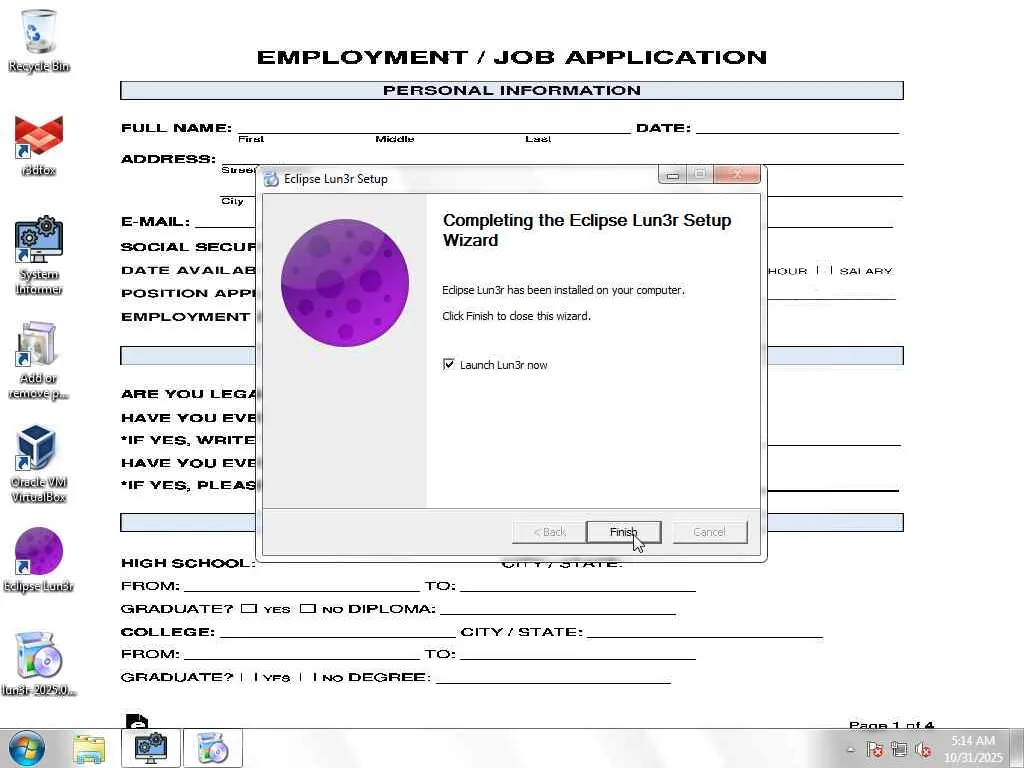Click the wizard heading Completing the Eclipse Lun3r Setup
The width and height of the screenshot is (1024, 768).
(586, 230)
